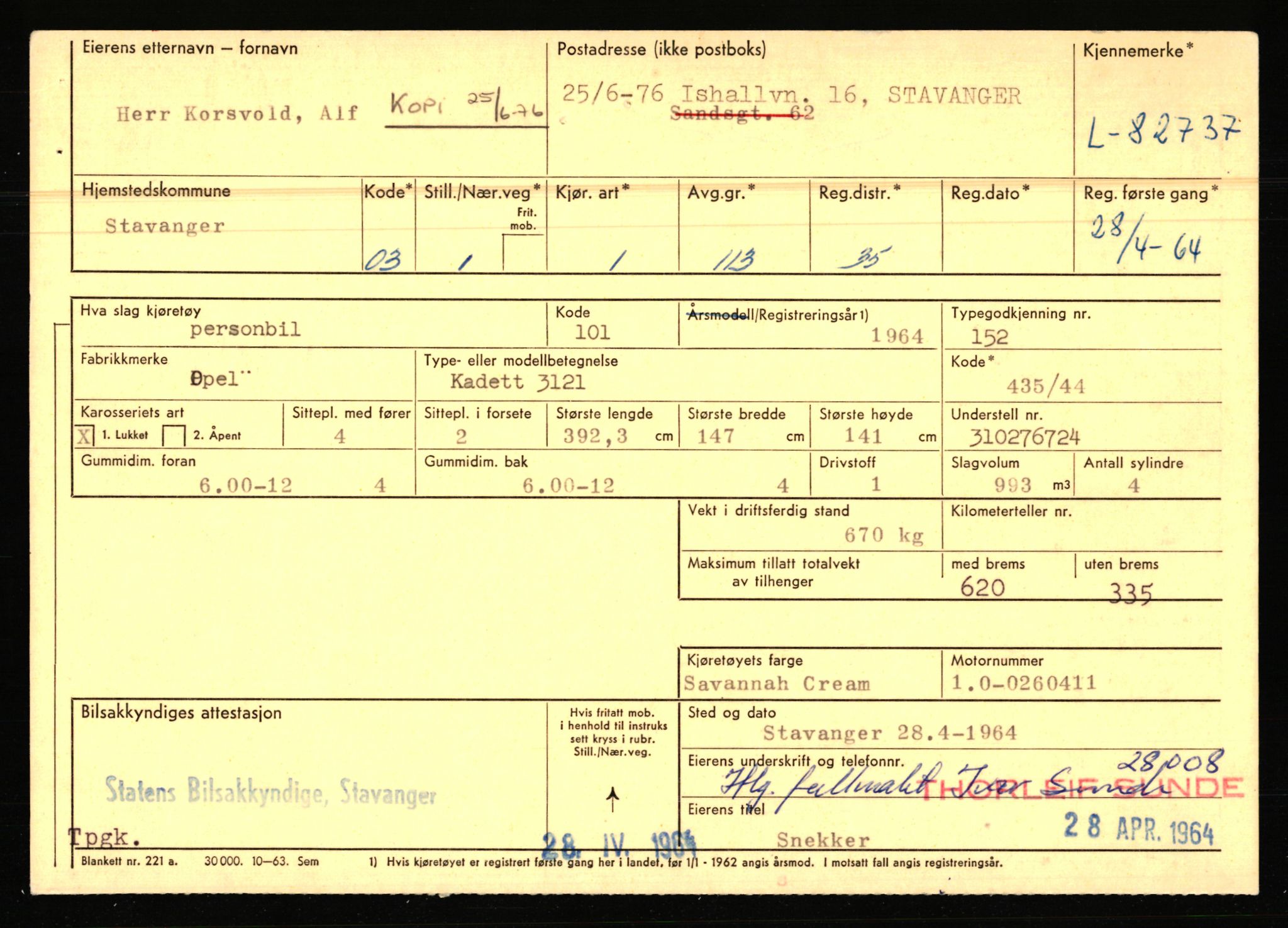Viewport: 1288px width, 928px height.
Task: Click the empty 'Frit. mob.' box
Action: pos(524,253)
